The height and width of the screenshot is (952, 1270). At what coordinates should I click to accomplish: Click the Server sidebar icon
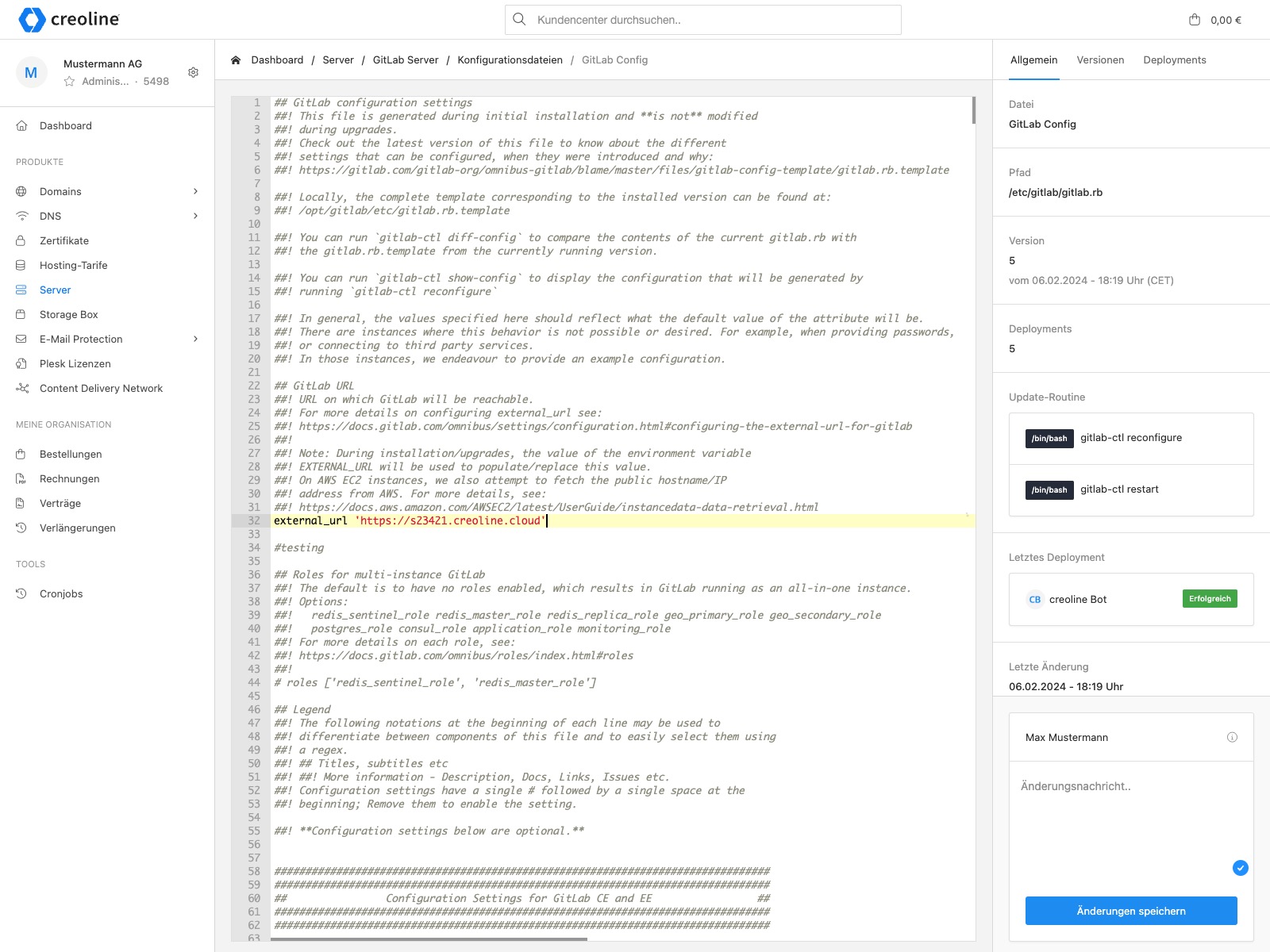tap(21, 290)
